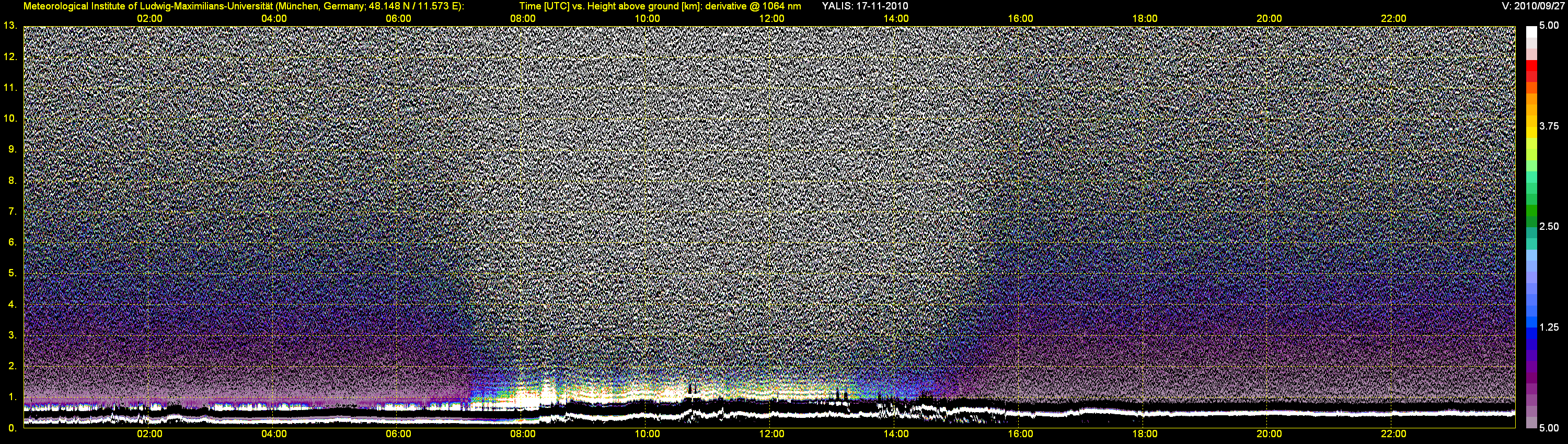Click the 12:00 label on the top time axis

coord(771,18)
